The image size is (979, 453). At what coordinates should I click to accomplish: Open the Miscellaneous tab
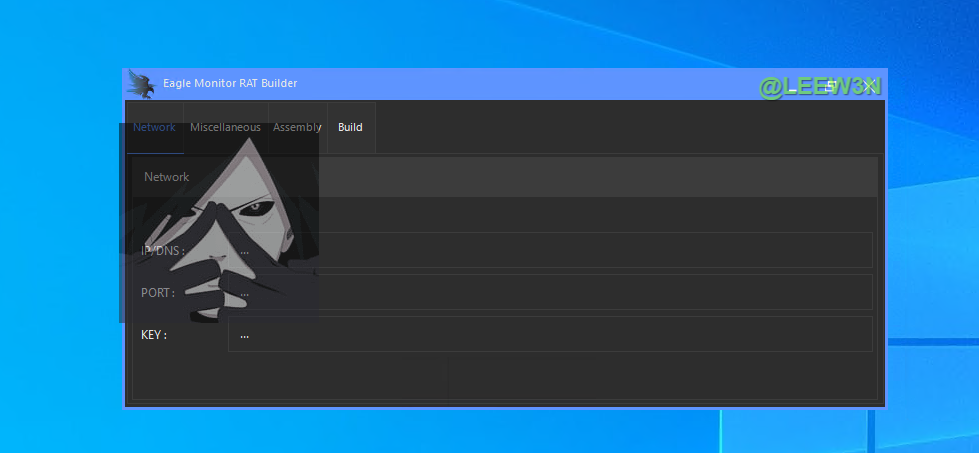[x=225, y=128]
